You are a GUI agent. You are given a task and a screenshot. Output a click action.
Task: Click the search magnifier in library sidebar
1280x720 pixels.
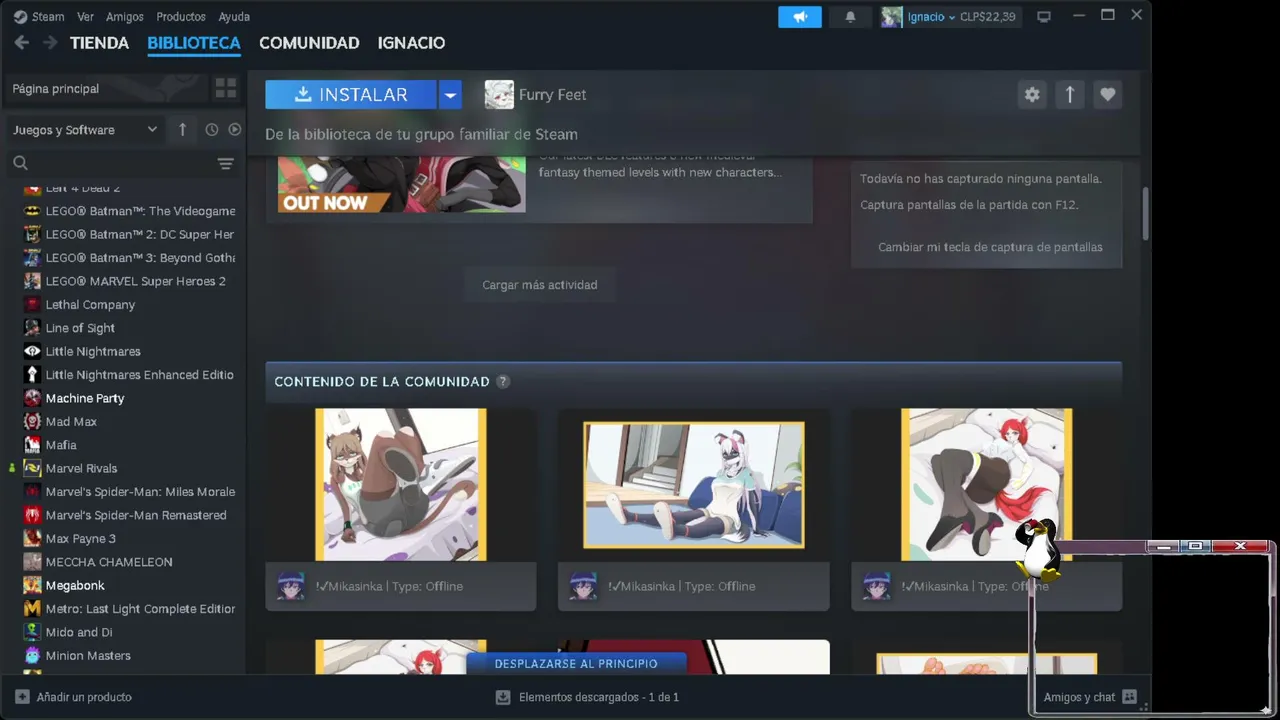point(20,163)
